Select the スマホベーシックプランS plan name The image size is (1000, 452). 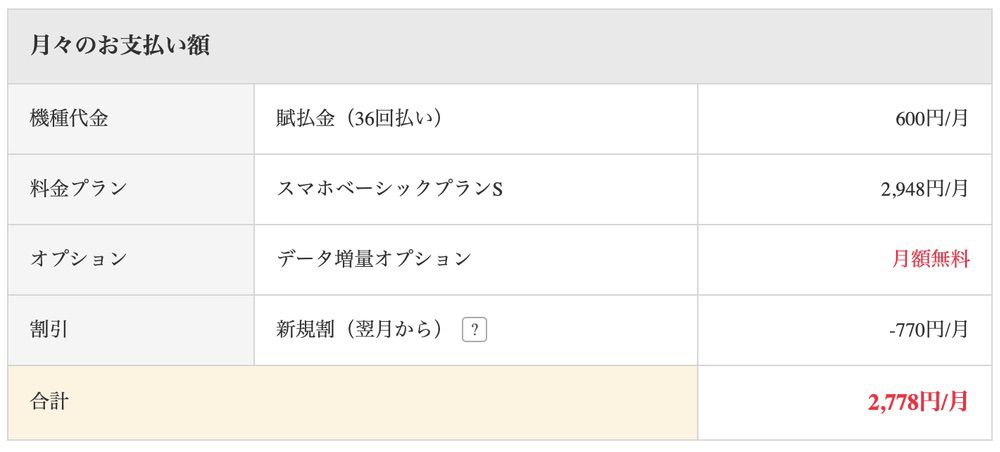pos(389,189)
